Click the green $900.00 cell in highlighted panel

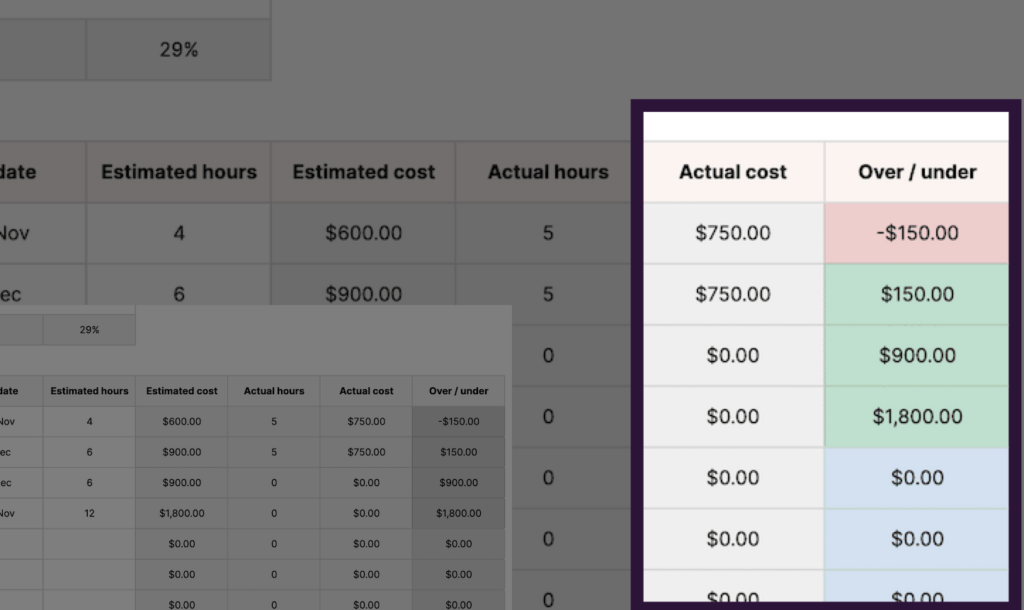916,356
